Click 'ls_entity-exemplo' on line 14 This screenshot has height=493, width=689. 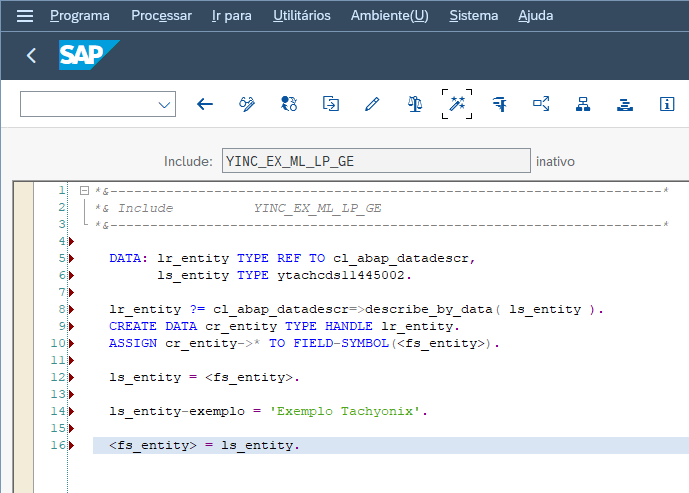point(177,411)
